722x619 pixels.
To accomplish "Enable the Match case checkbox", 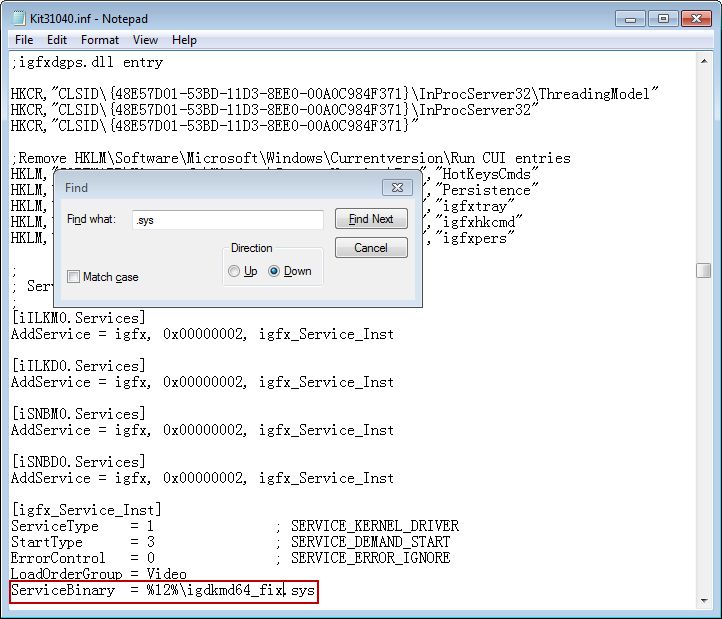I will pyautogui.click(x=74, y=277).
